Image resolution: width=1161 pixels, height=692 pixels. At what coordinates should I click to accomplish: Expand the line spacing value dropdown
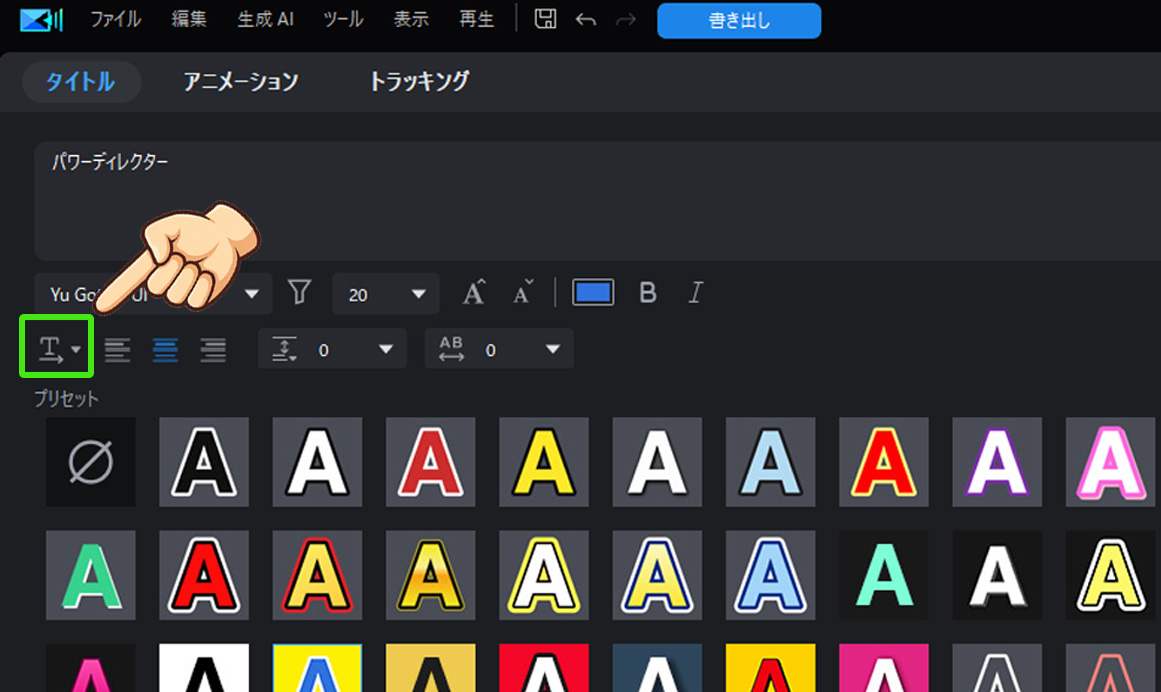385,349
